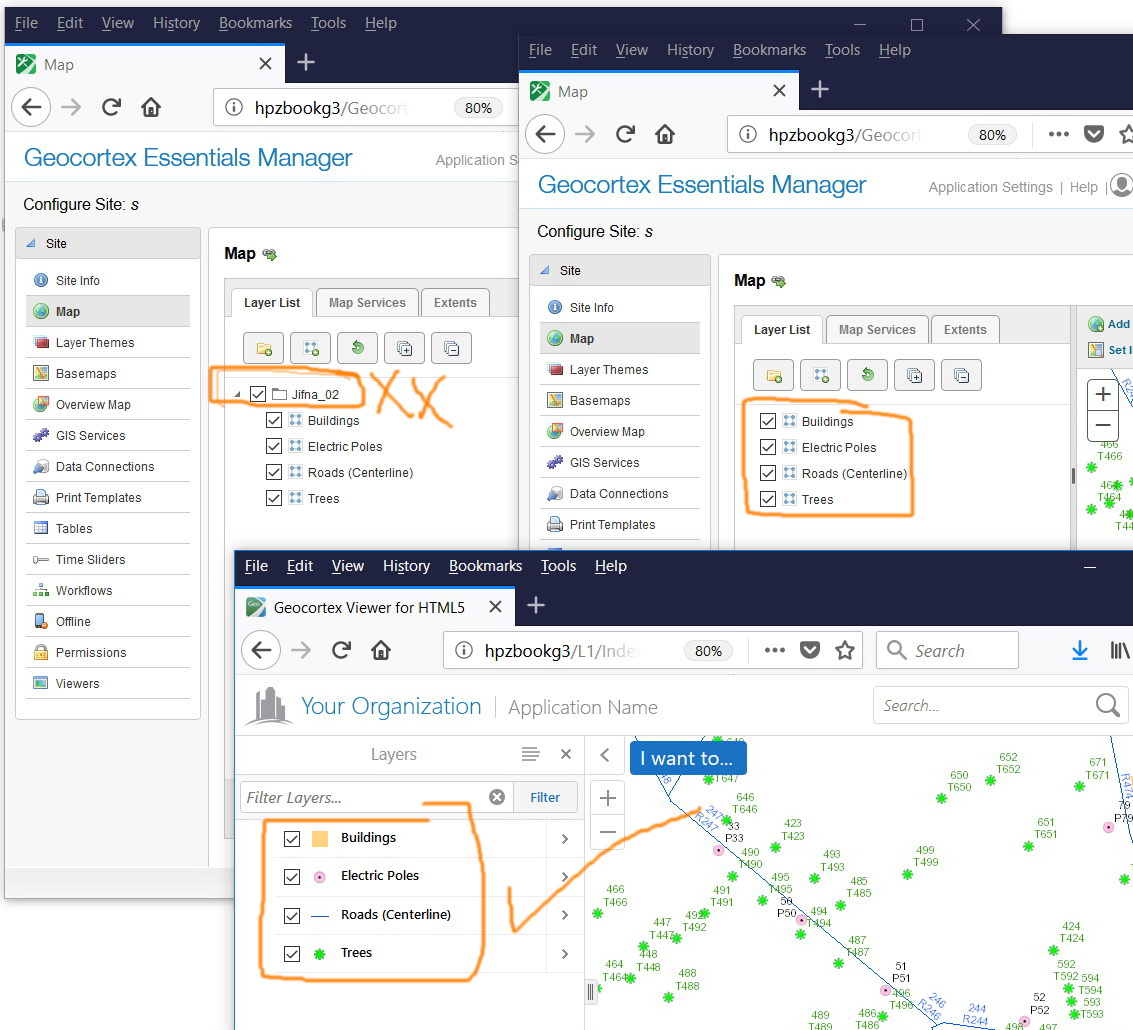Click green Refresh icon in right Manager window toolbar
This screenshot has width=1133, height=1030.
(x=868, y=375)
